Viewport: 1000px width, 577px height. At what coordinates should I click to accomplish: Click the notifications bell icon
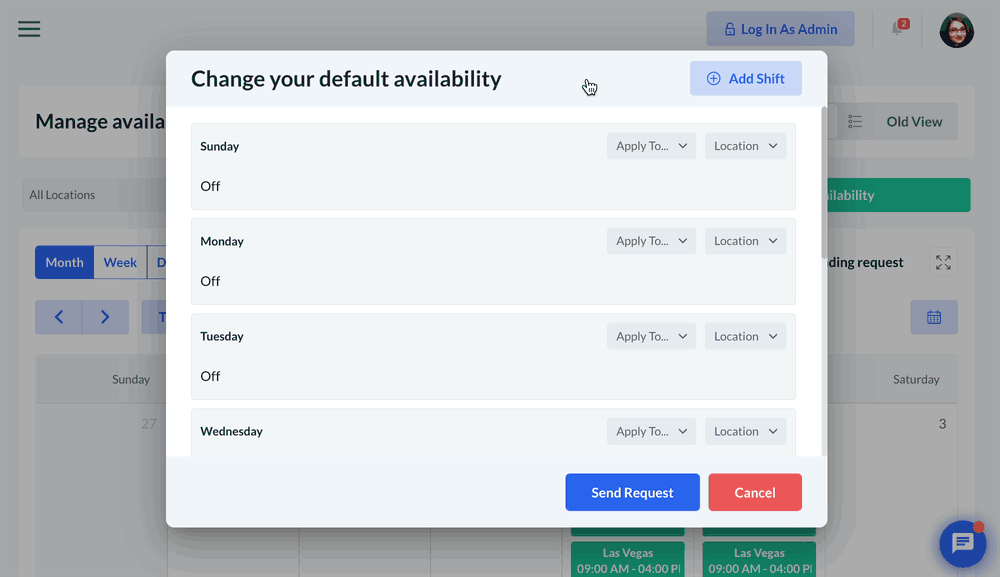coord(897,29)
